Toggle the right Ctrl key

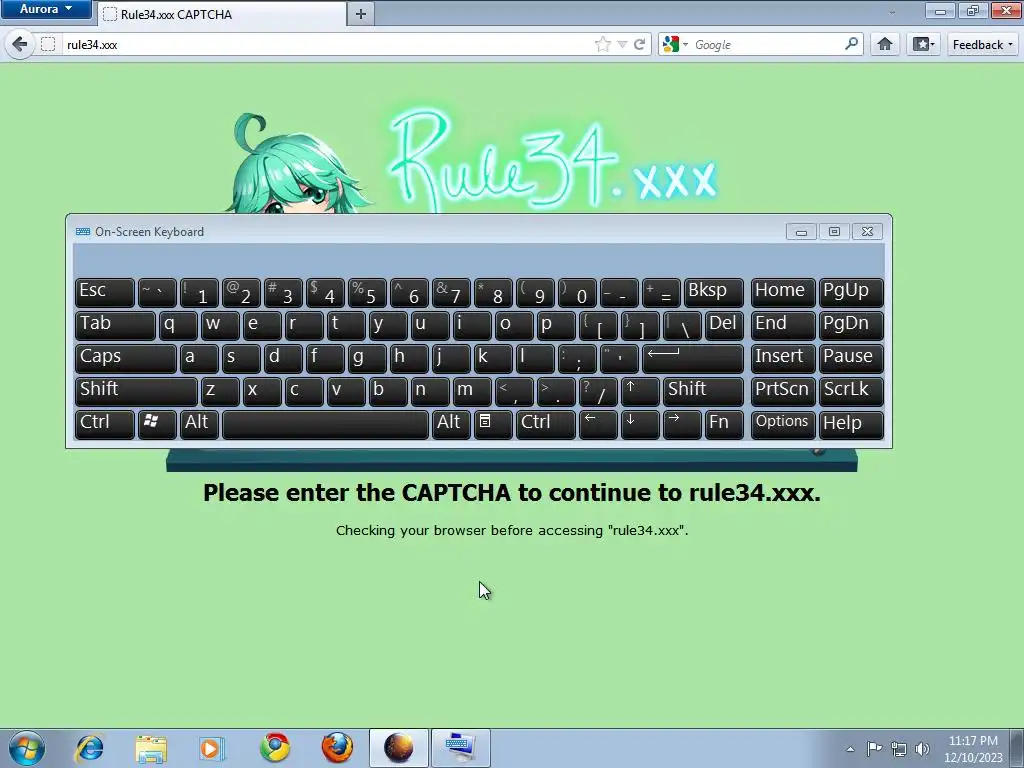tap(545, 424)
